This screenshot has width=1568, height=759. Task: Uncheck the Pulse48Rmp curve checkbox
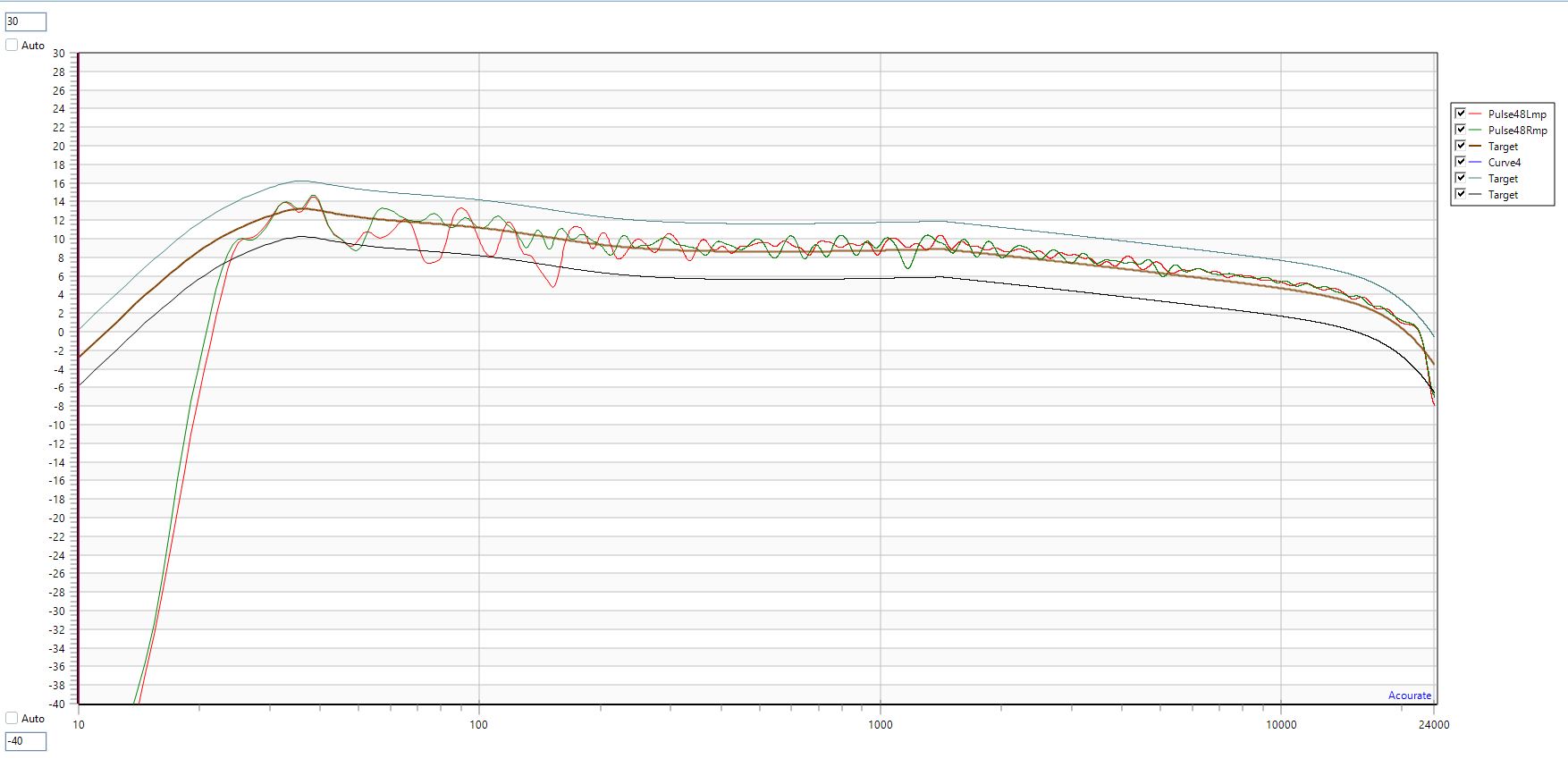pyautogui.click(x=1461, y=130)
